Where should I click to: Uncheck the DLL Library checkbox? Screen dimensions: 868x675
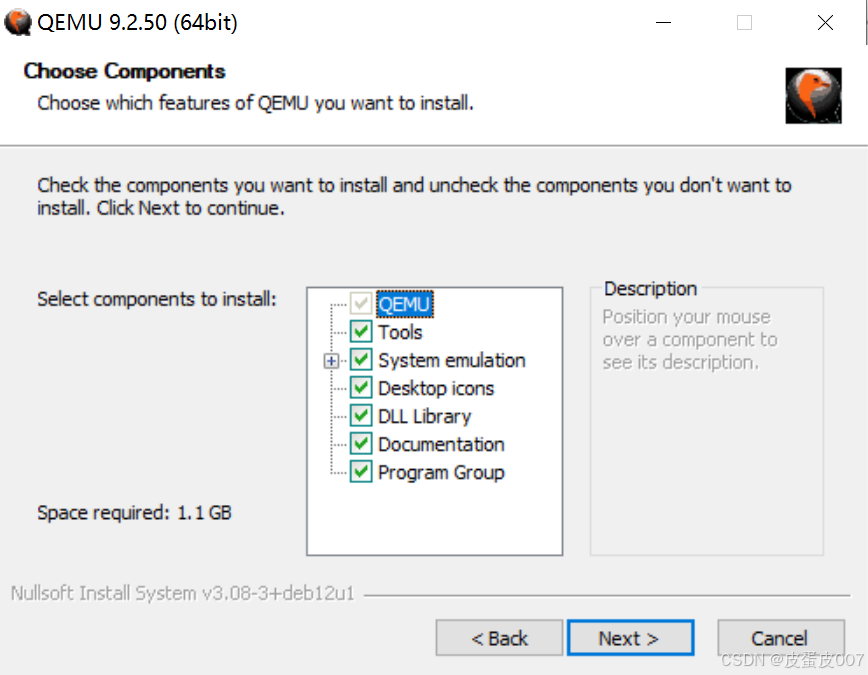[x=361, y=416]
